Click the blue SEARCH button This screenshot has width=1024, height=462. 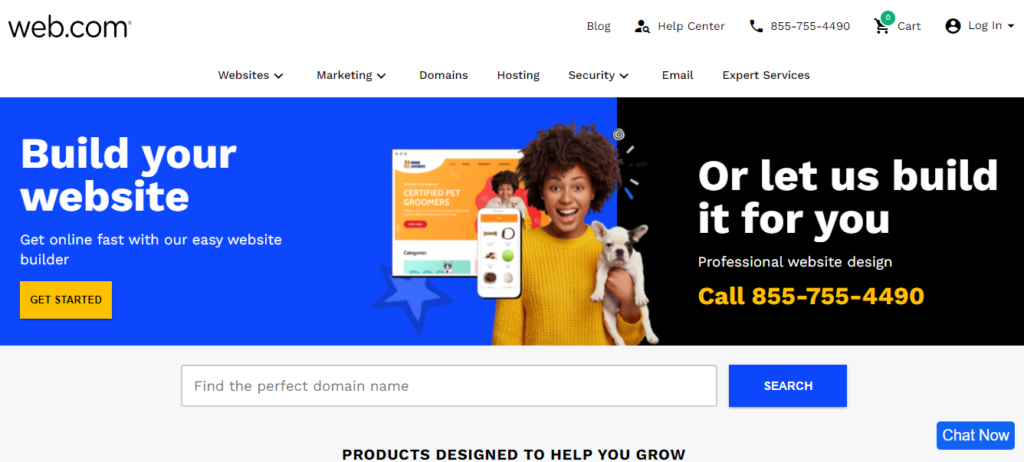click(x=788, y=386)
